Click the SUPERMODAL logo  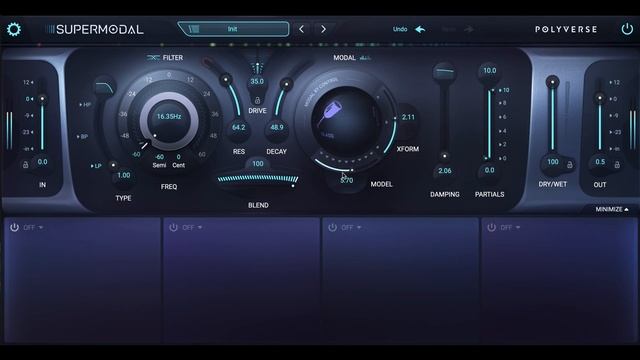coord(95,29)
